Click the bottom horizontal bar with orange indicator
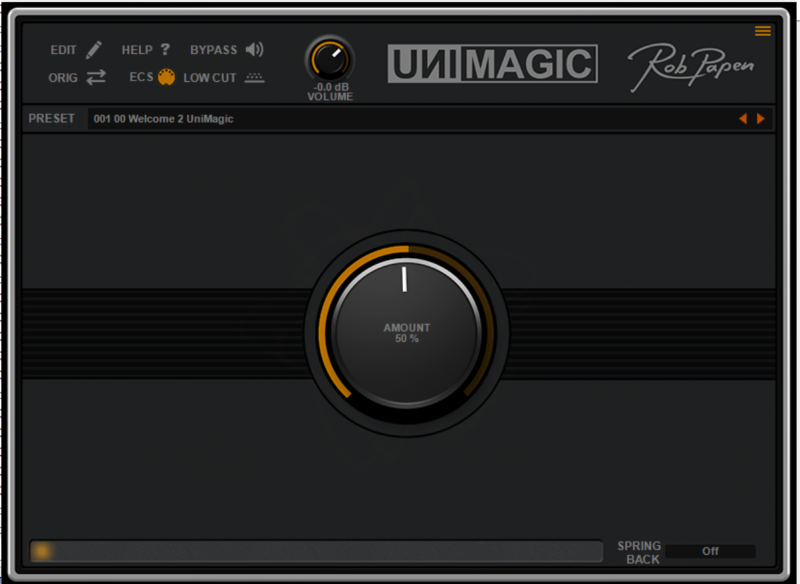 click(316, 551)
